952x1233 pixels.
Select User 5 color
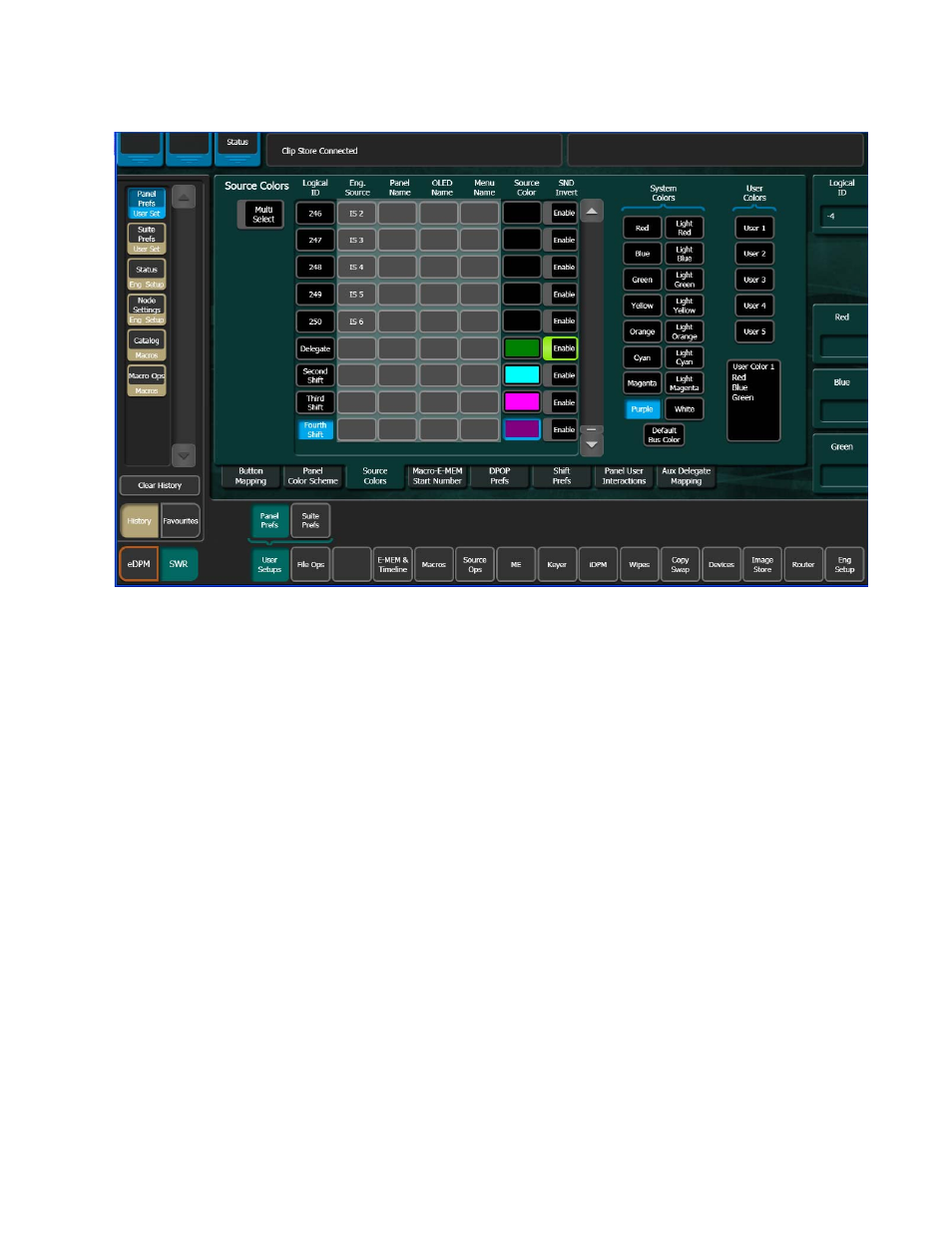[x=753, y=331]
